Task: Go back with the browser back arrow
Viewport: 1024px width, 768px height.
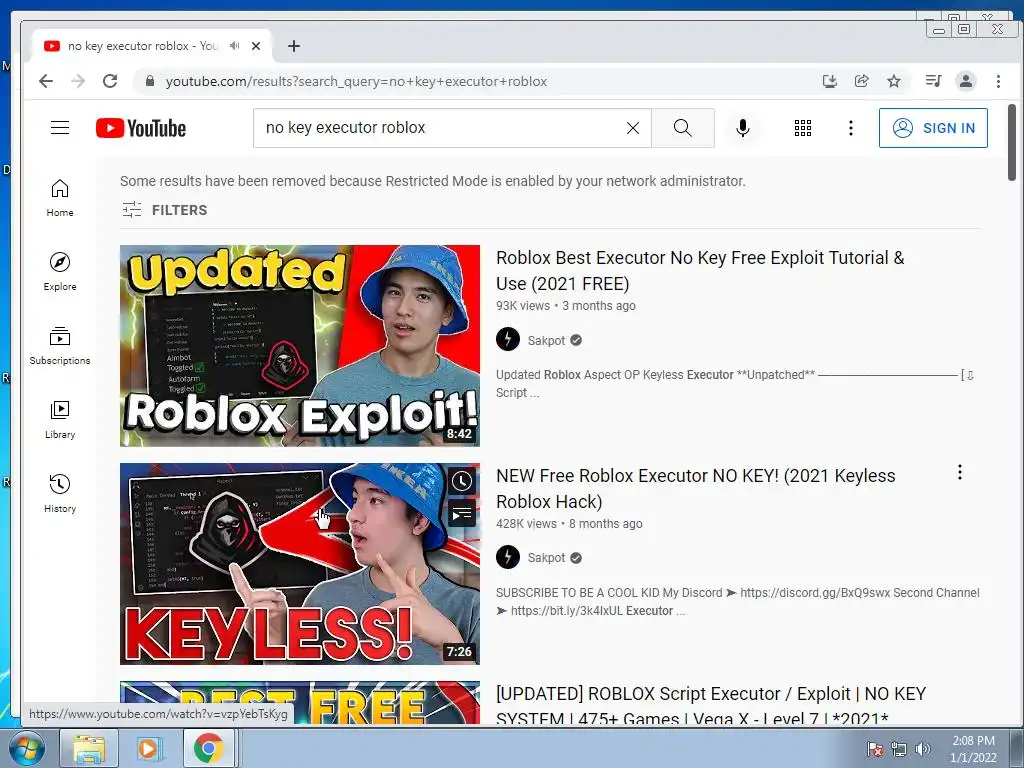Action: coord(46,81)
